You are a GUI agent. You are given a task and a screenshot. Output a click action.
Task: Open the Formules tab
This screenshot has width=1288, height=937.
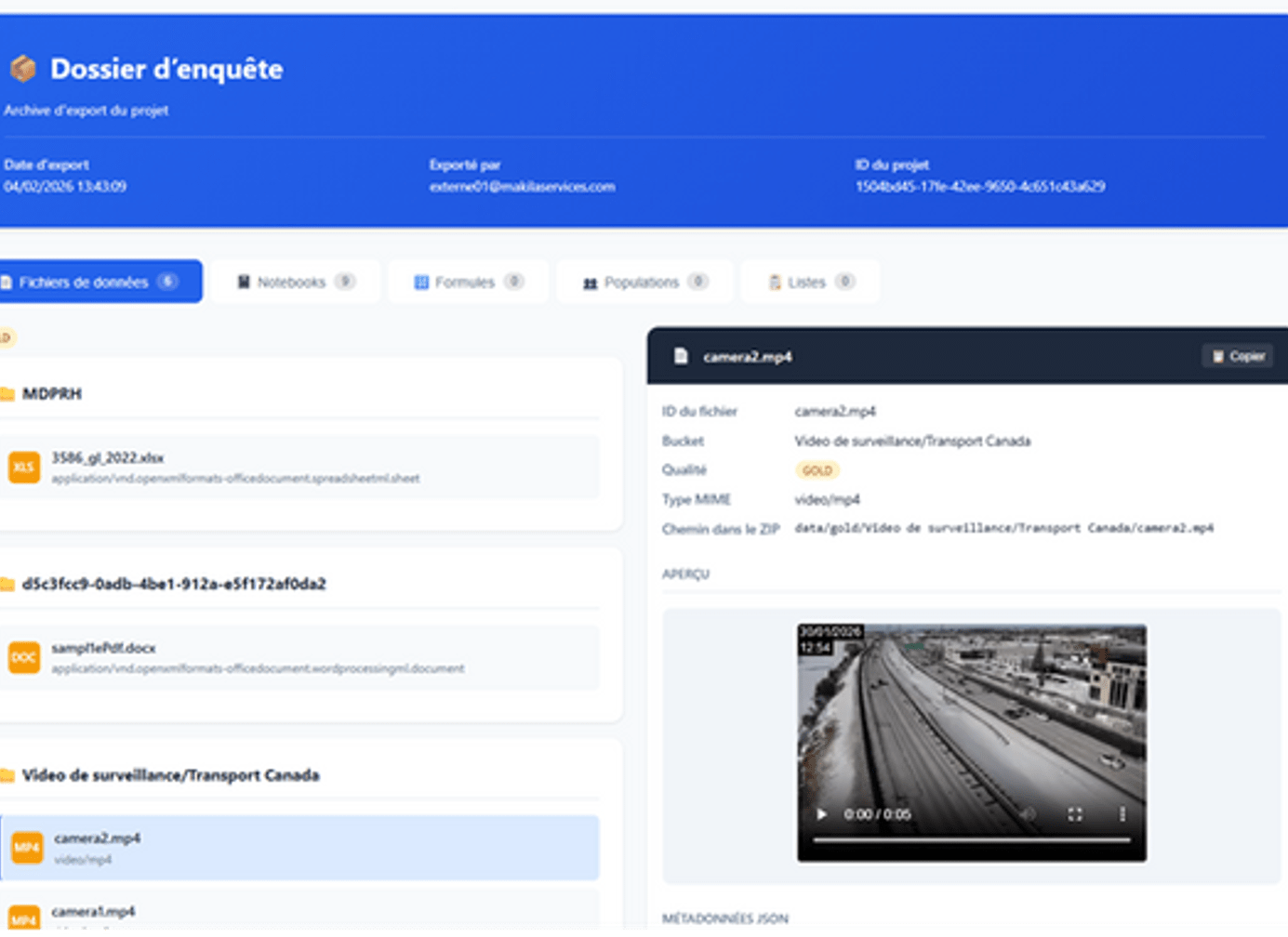pos(468,282)
